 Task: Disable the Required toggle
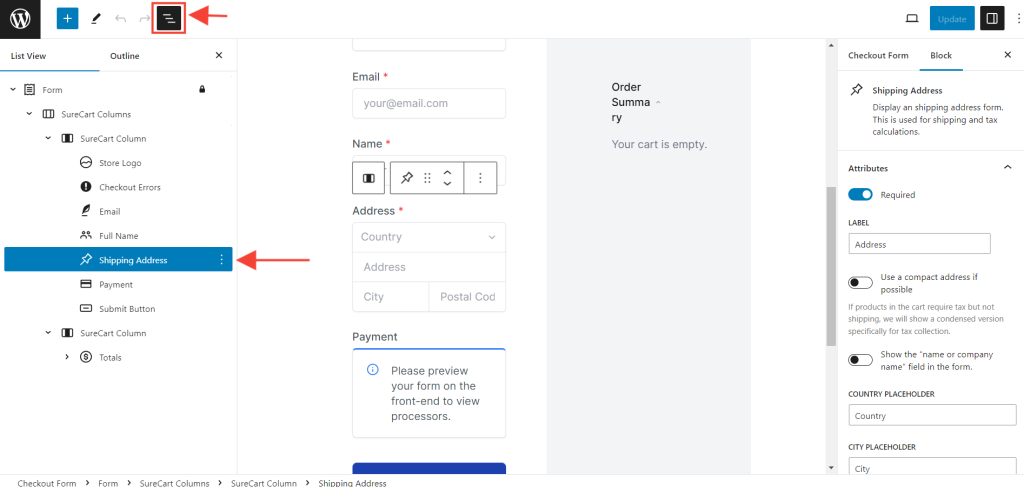click(x=860, y=195)
